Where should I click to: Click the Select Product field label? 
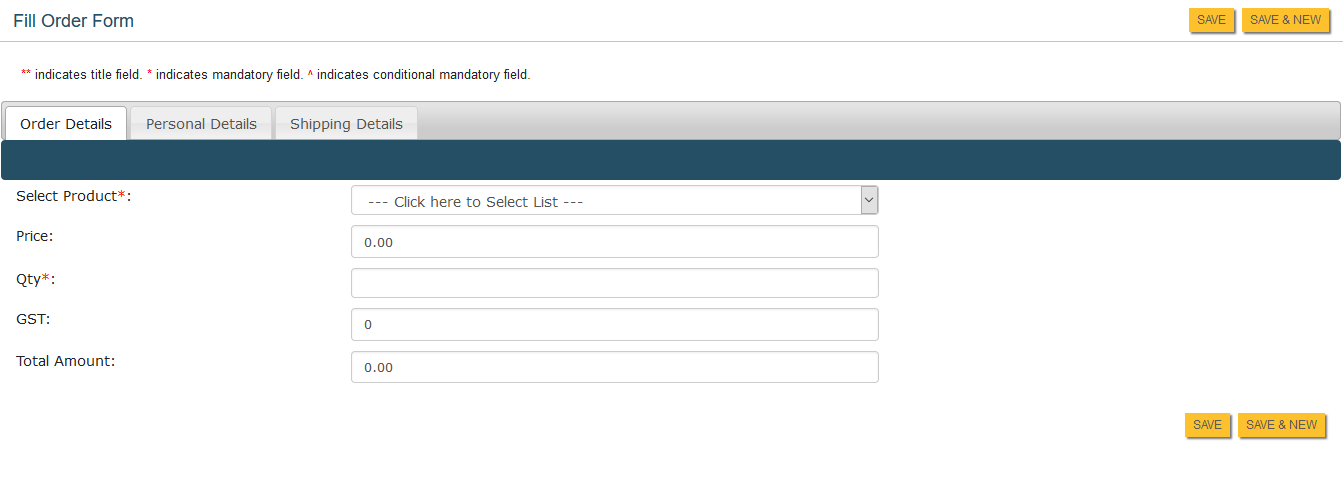click(x=67, y=196)
